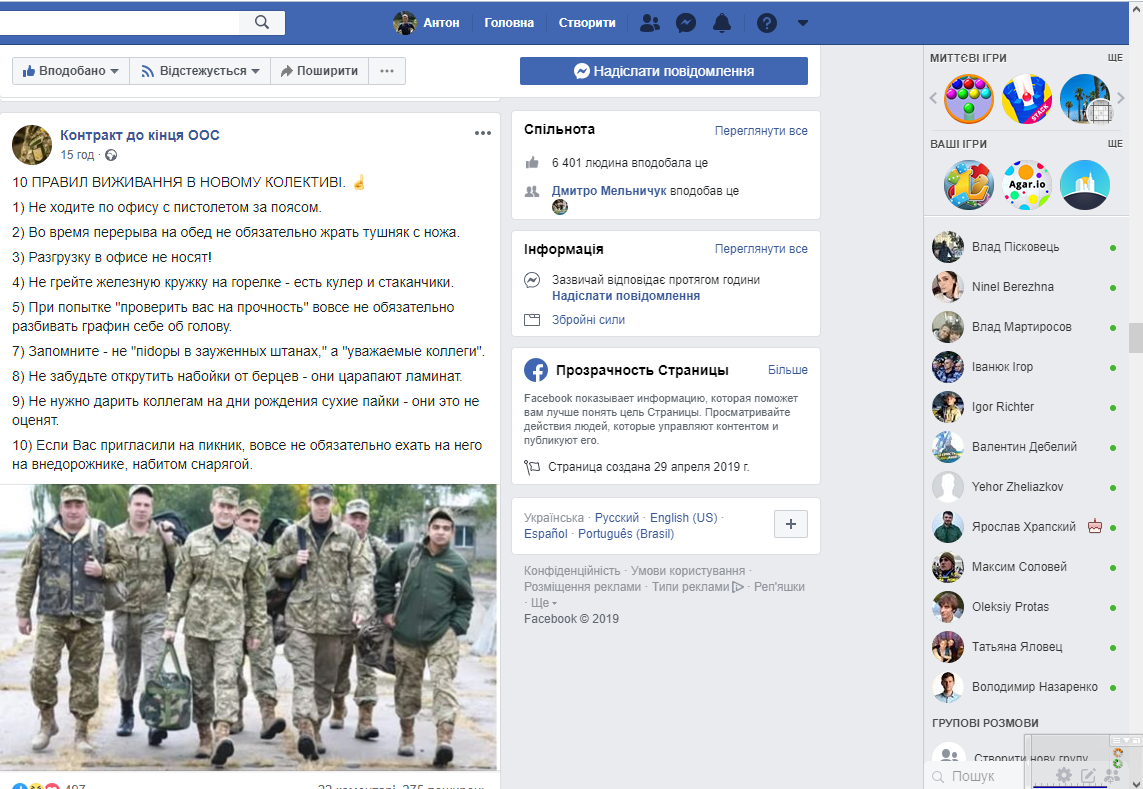Launch the bubble shooter instant game icon

[x=969, y=98]
